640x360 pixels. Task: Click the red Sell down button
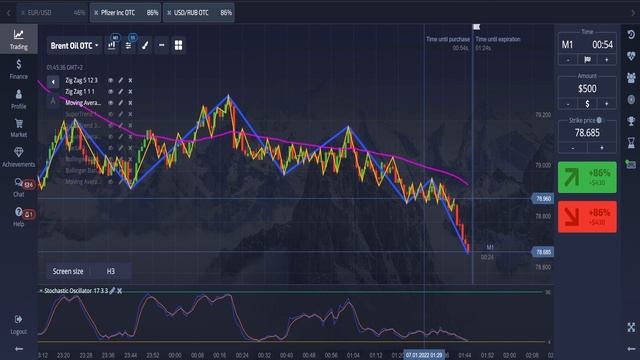pos(587,217)
